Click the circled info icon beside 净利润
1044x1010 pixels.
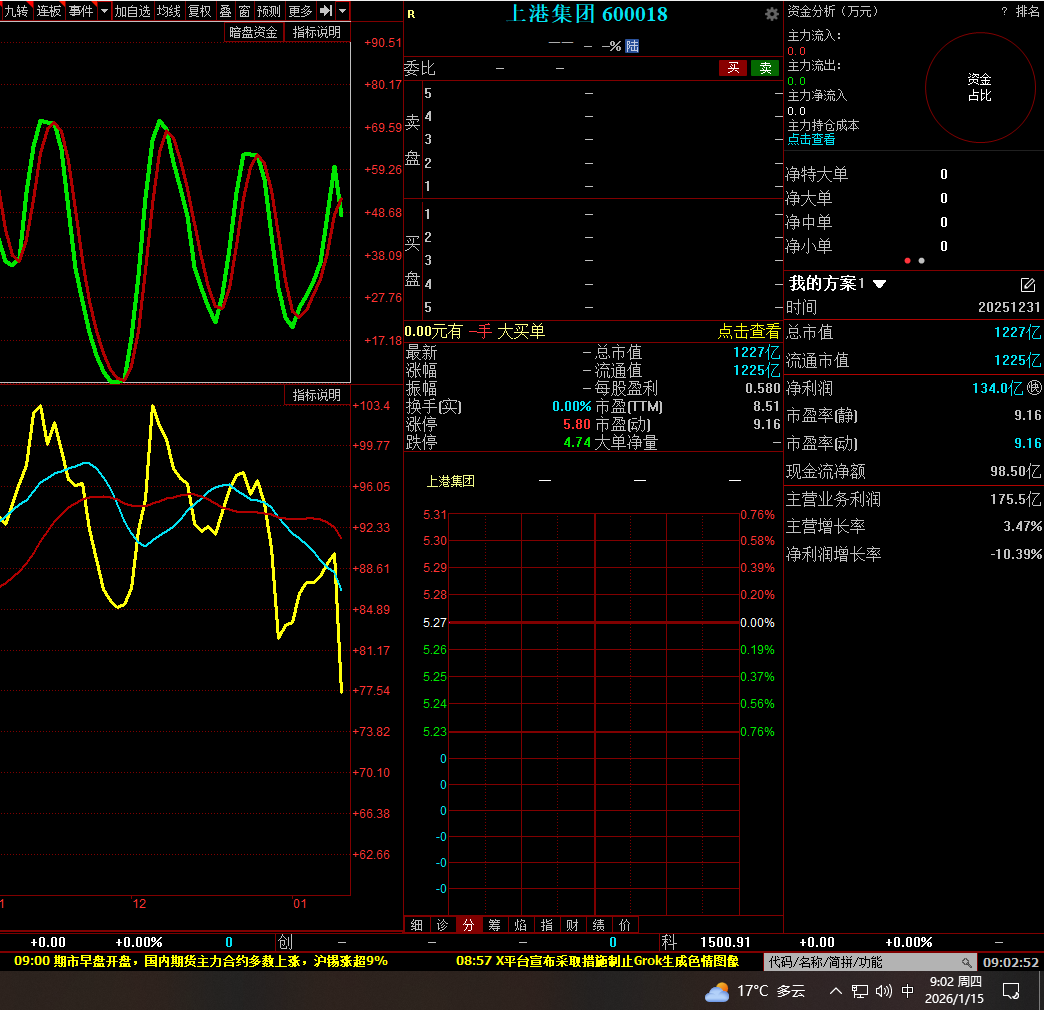[1034, 387]
